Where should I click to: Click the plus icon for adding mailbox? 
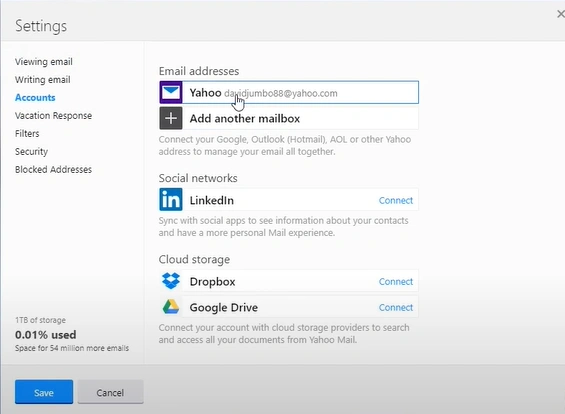click(171, 118)
